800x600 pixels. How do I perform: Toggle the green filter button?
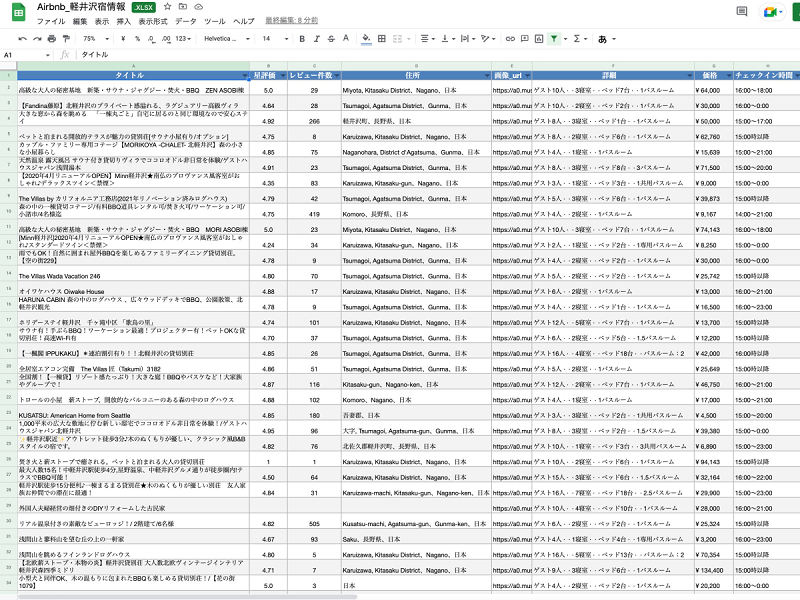click(553, 38)
